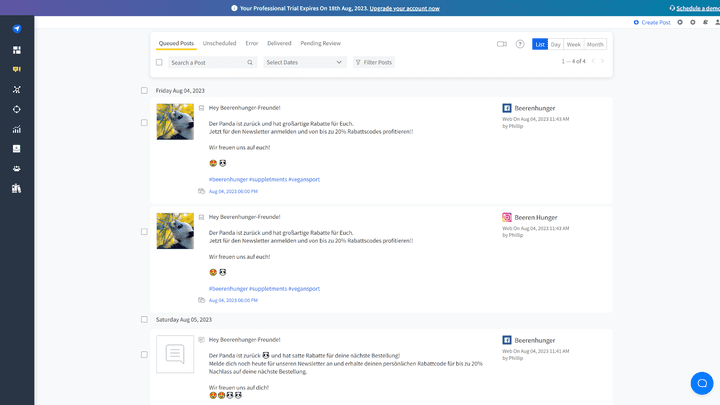Click calendar icon under Facebook Friday post
The image size is (720, 405).
(201, 191)
